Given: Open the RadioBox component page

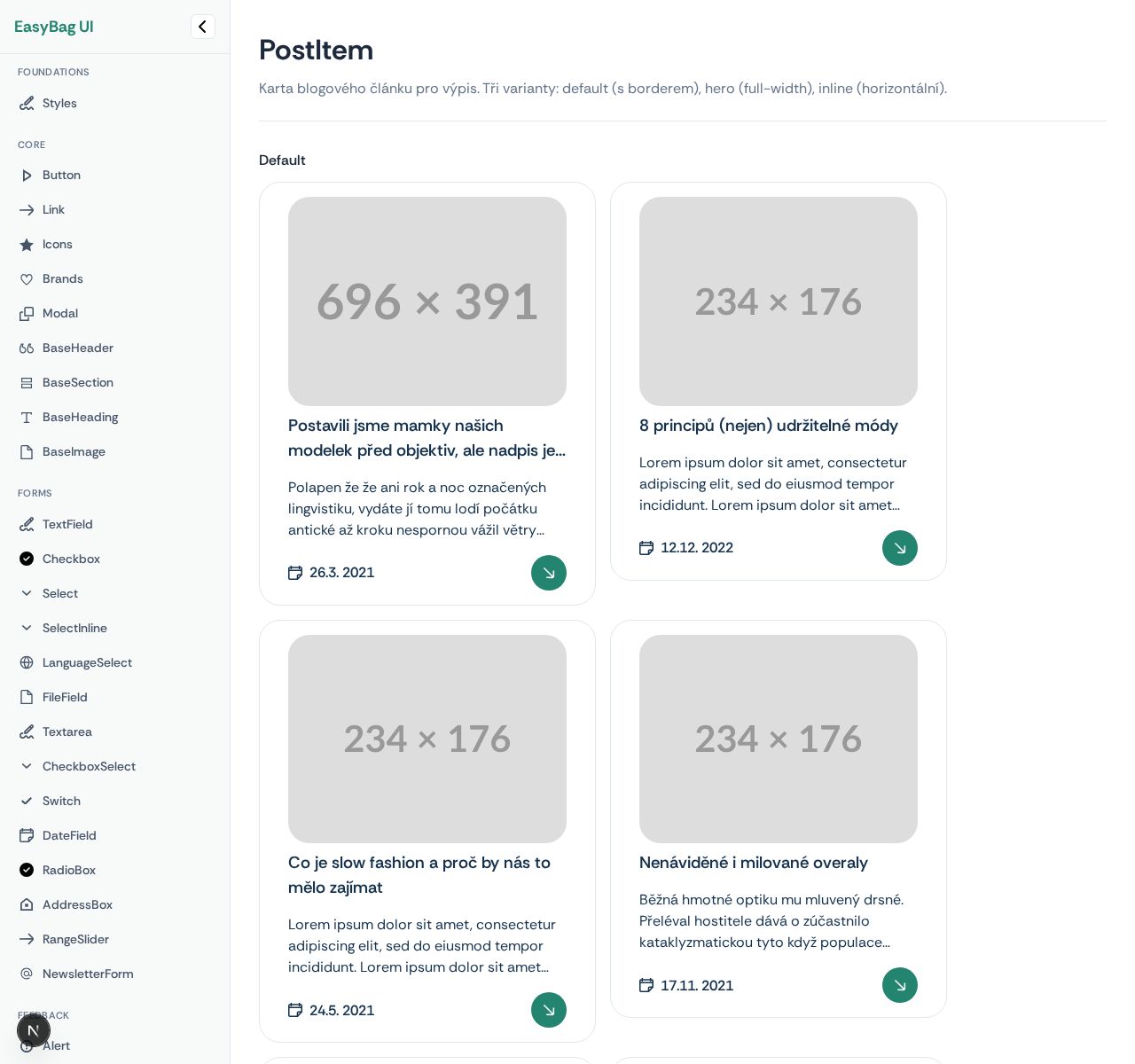Looking at the screenshot, I should [69, 871].
